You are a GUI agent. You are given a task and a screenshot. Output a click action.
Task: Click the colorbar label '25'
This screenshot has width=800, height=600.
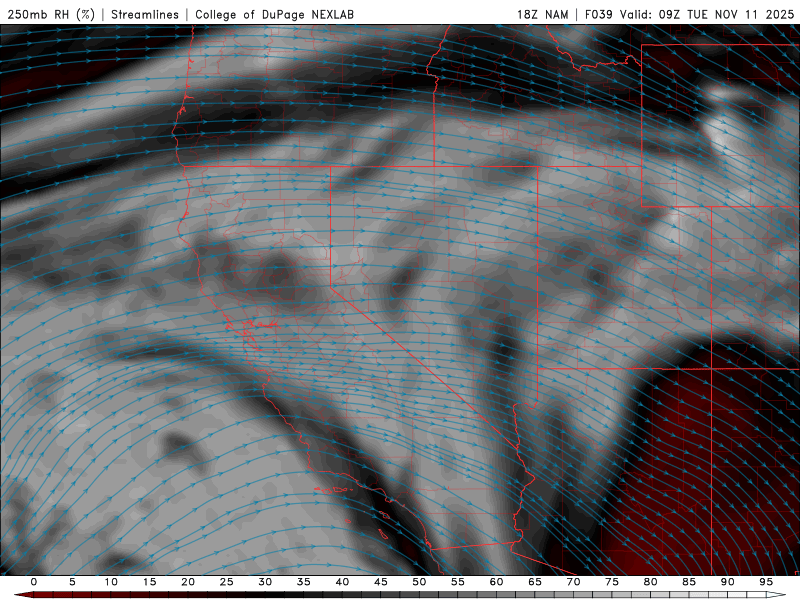point(227,582)
